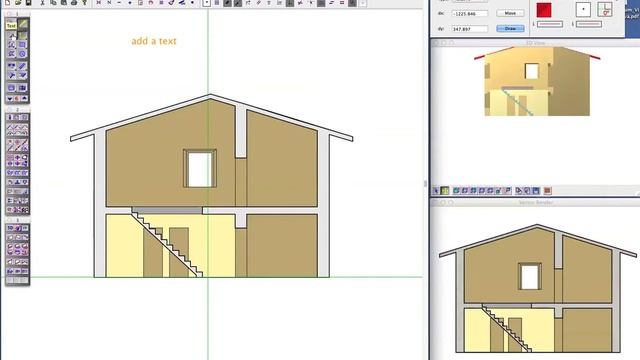This screenshot has width=640, height=360.
Task: Click the line style bar under the dot box
Action: (x=589, y=24)
